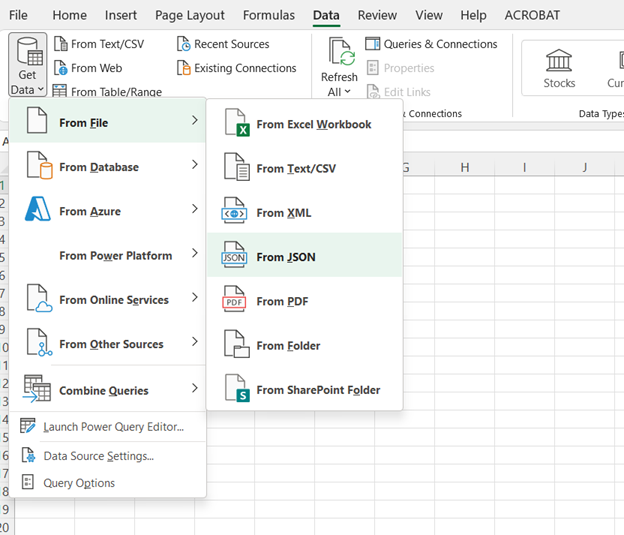This screenshot has height=535, width=624.
Task: Select From JSON submenu text
Action: (286, 257)
